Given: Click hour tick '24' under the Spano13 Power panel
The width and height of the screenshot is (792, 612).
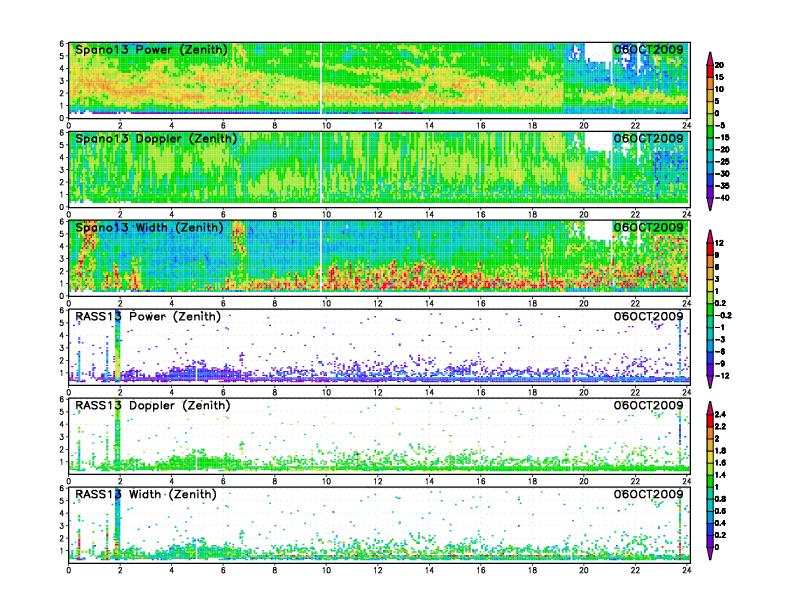Looking at the screenshot, I should (x=686, y=126).
